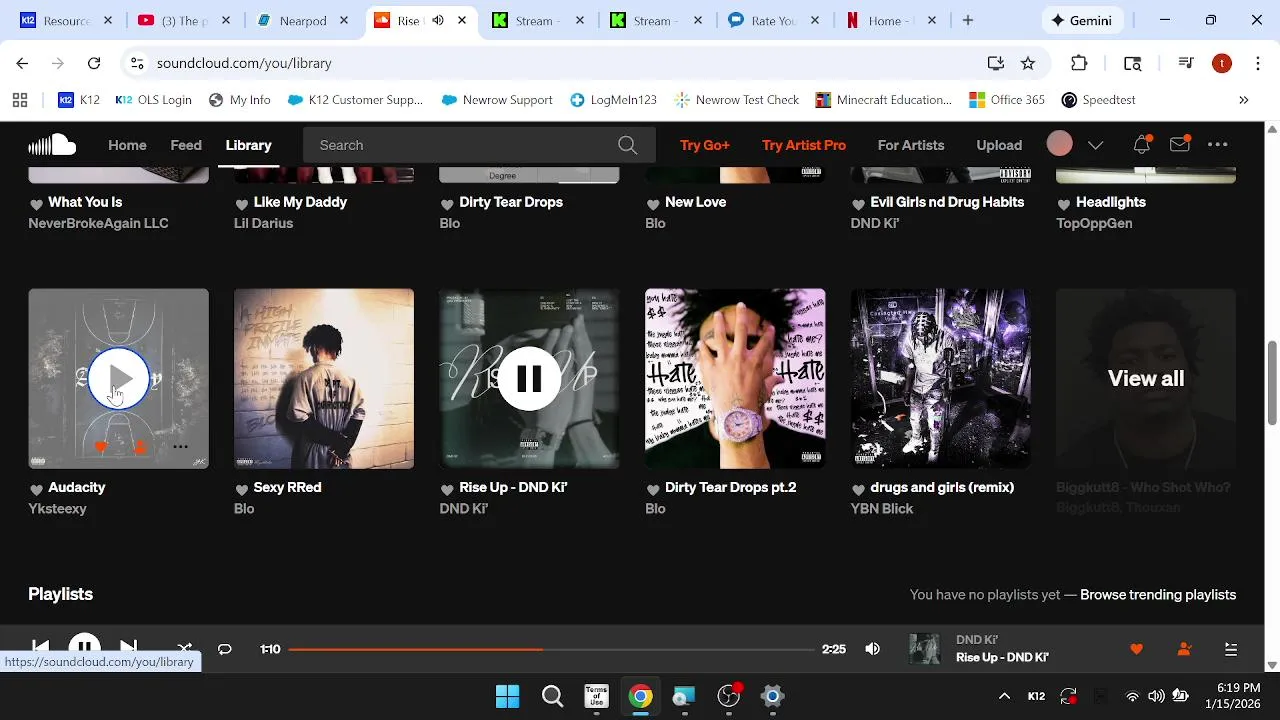
Task: Open View all liked tracks
Action: tap(1146, 378)
